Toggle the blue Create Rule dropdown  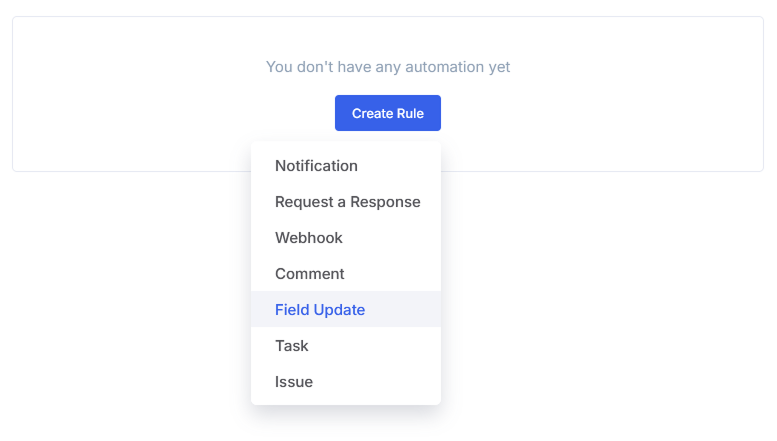coord(387,113)
